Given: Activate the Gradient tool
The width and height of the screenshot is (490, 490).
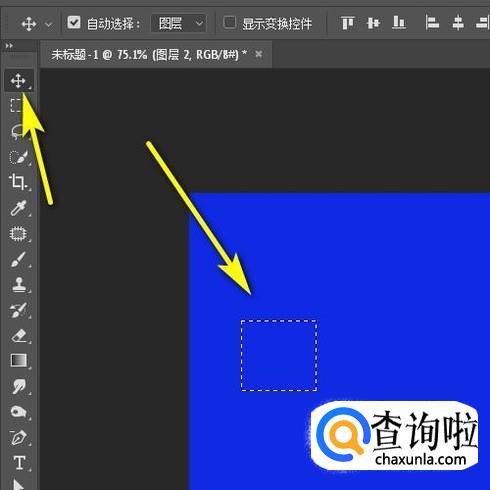Looking at the screenshot, I should tap(19, 361).
